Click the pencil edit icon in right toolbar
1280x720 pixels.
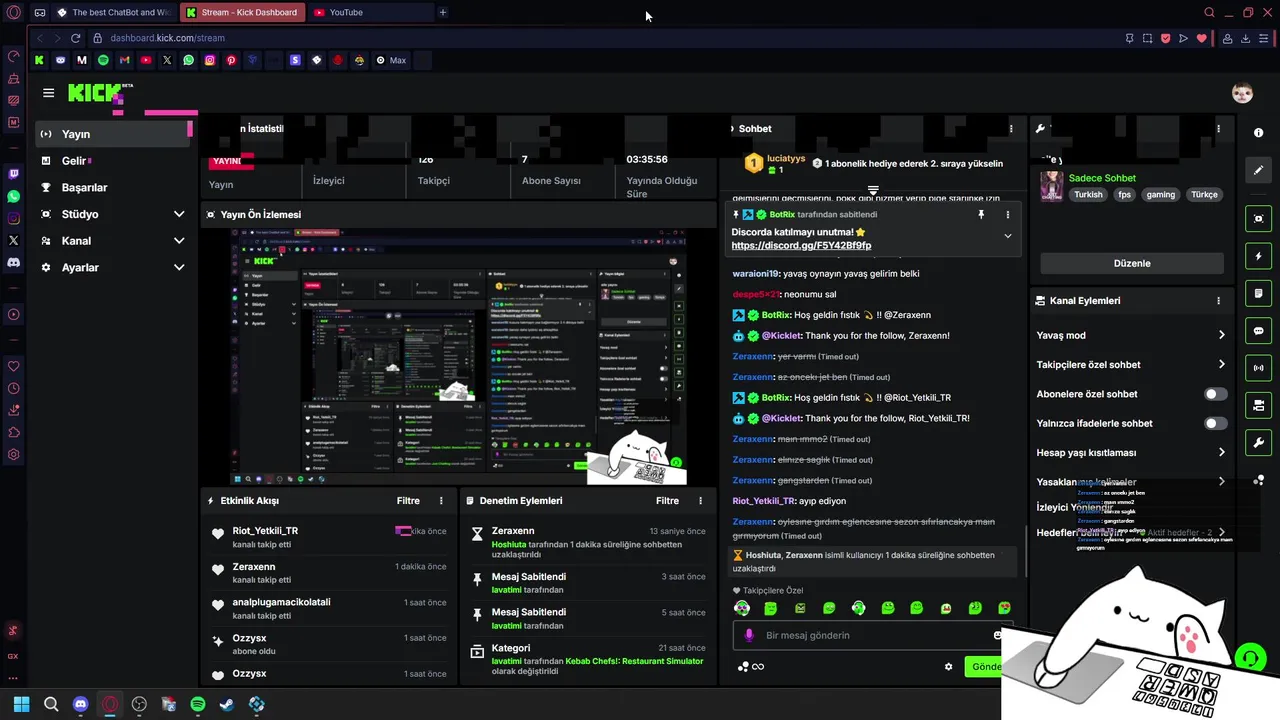(x=1258, y=170)
